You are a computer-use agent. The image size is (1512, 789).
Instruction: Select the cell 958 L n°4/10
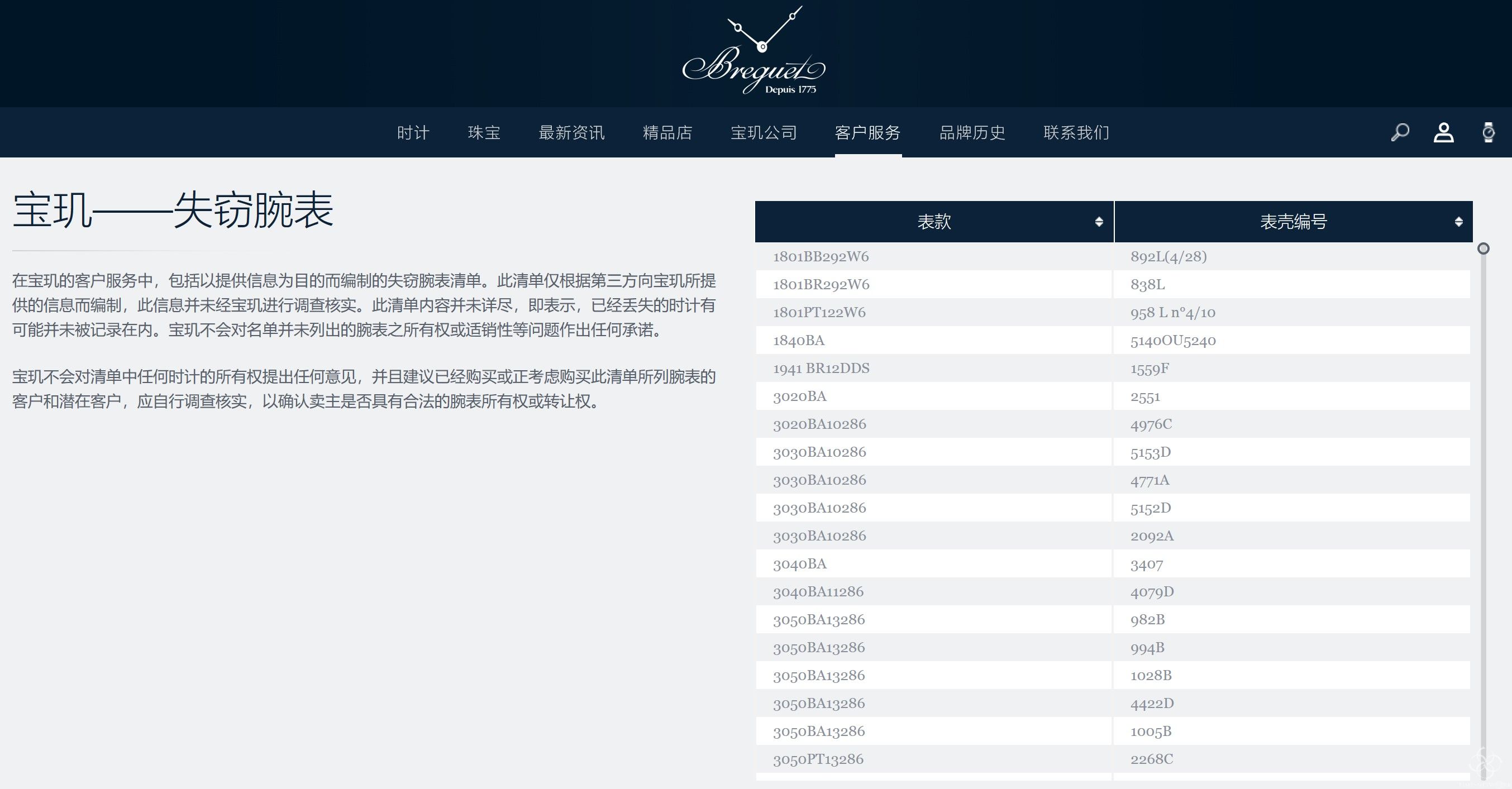[x=1292, y=312]
